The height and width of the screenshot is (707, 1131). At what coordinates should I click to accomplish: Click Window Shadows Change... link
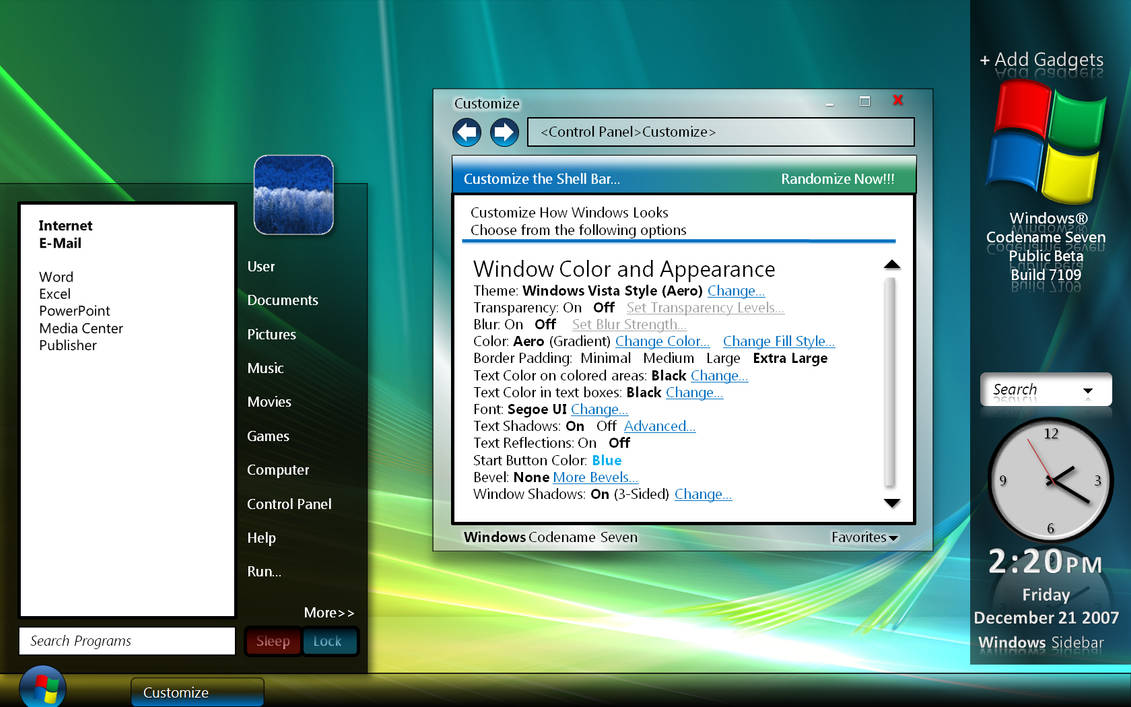703,494
